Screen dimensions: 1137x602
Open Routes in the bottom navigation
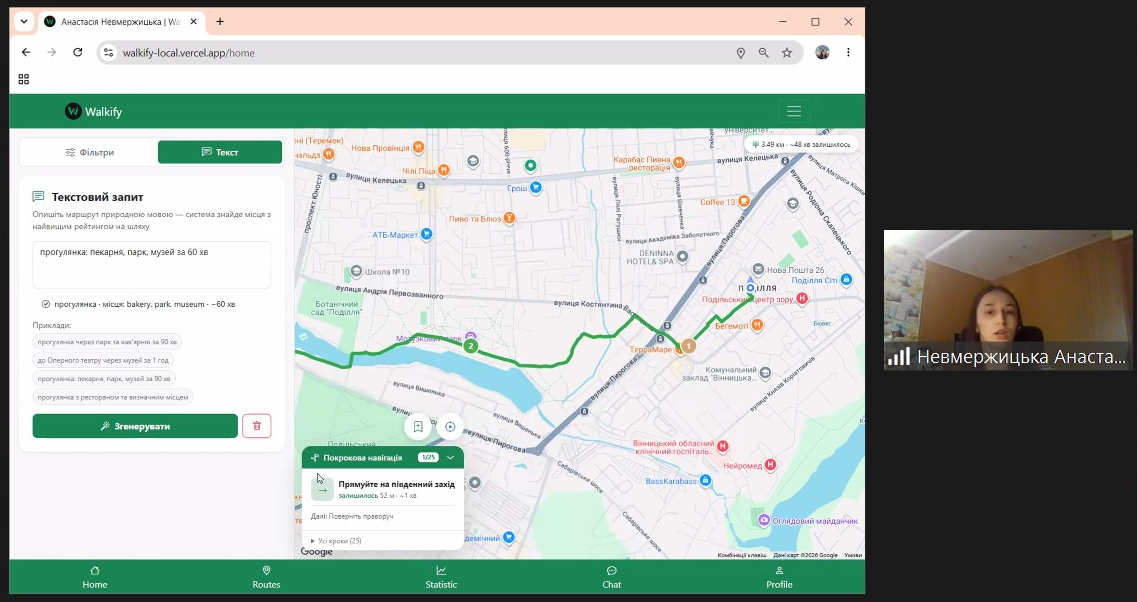click(266, 577)
